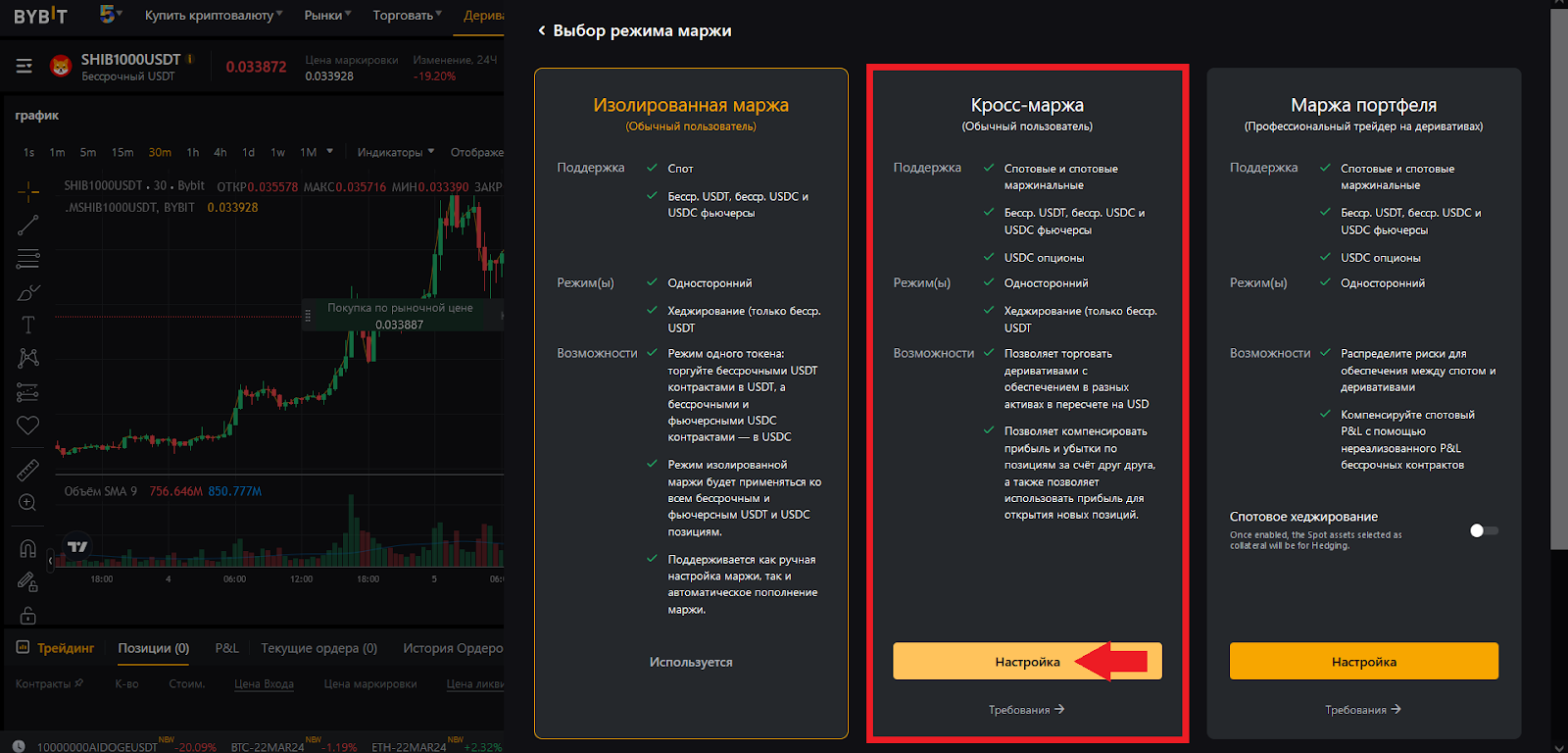Open the Fibonacci and horizontal lines tool
This screenshot has height=753, width=1568.
(x=27, y=259)
